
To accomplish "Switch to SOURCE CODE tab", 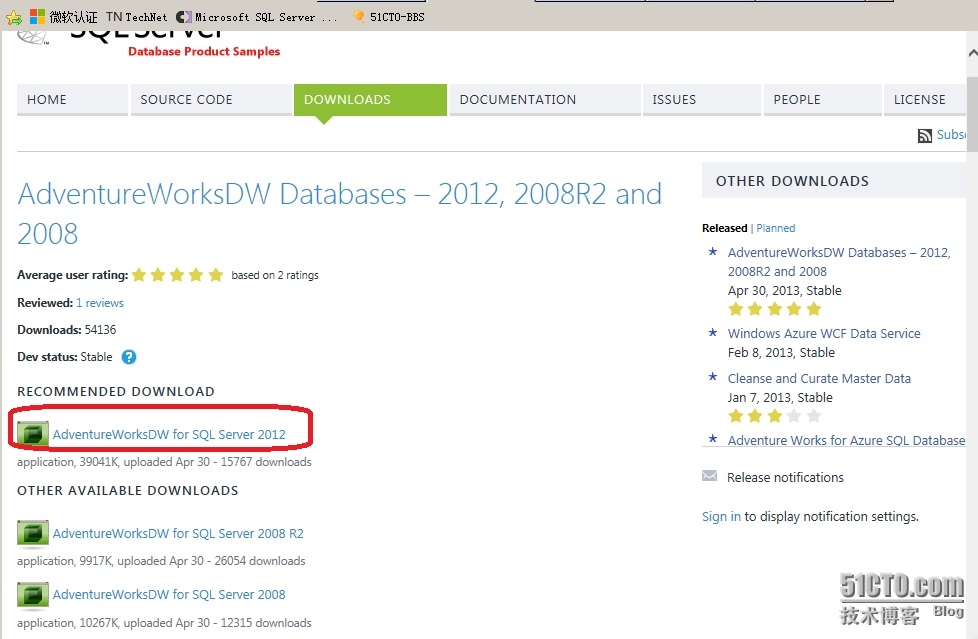I will [x=211, y=100].
